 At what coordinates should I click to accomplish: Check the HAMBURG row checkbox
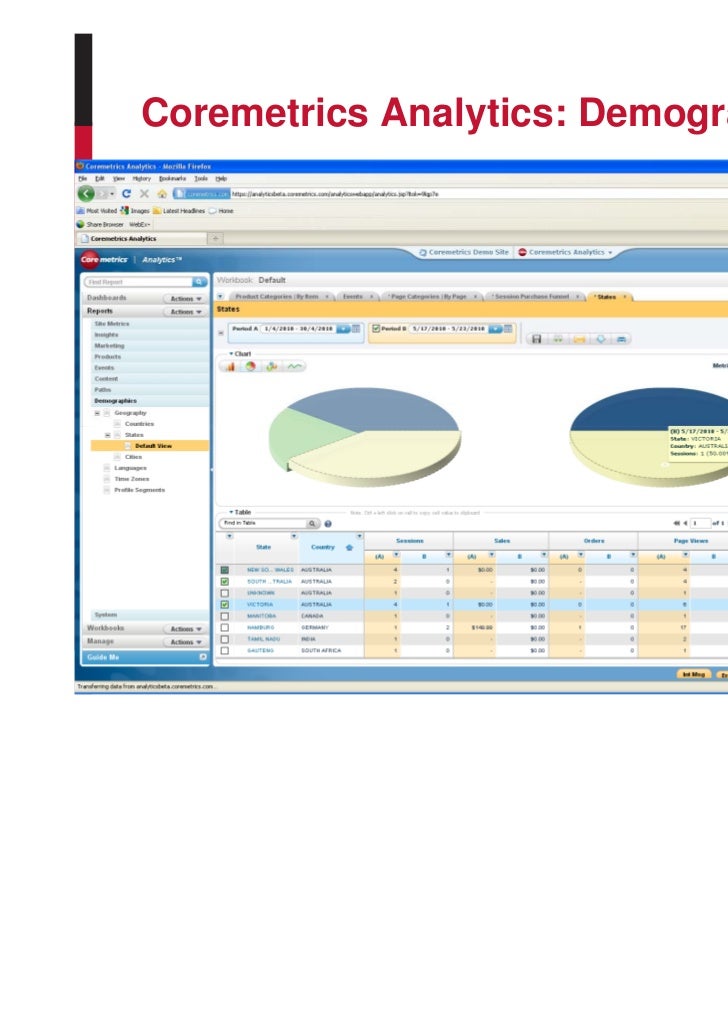(225, 627)
